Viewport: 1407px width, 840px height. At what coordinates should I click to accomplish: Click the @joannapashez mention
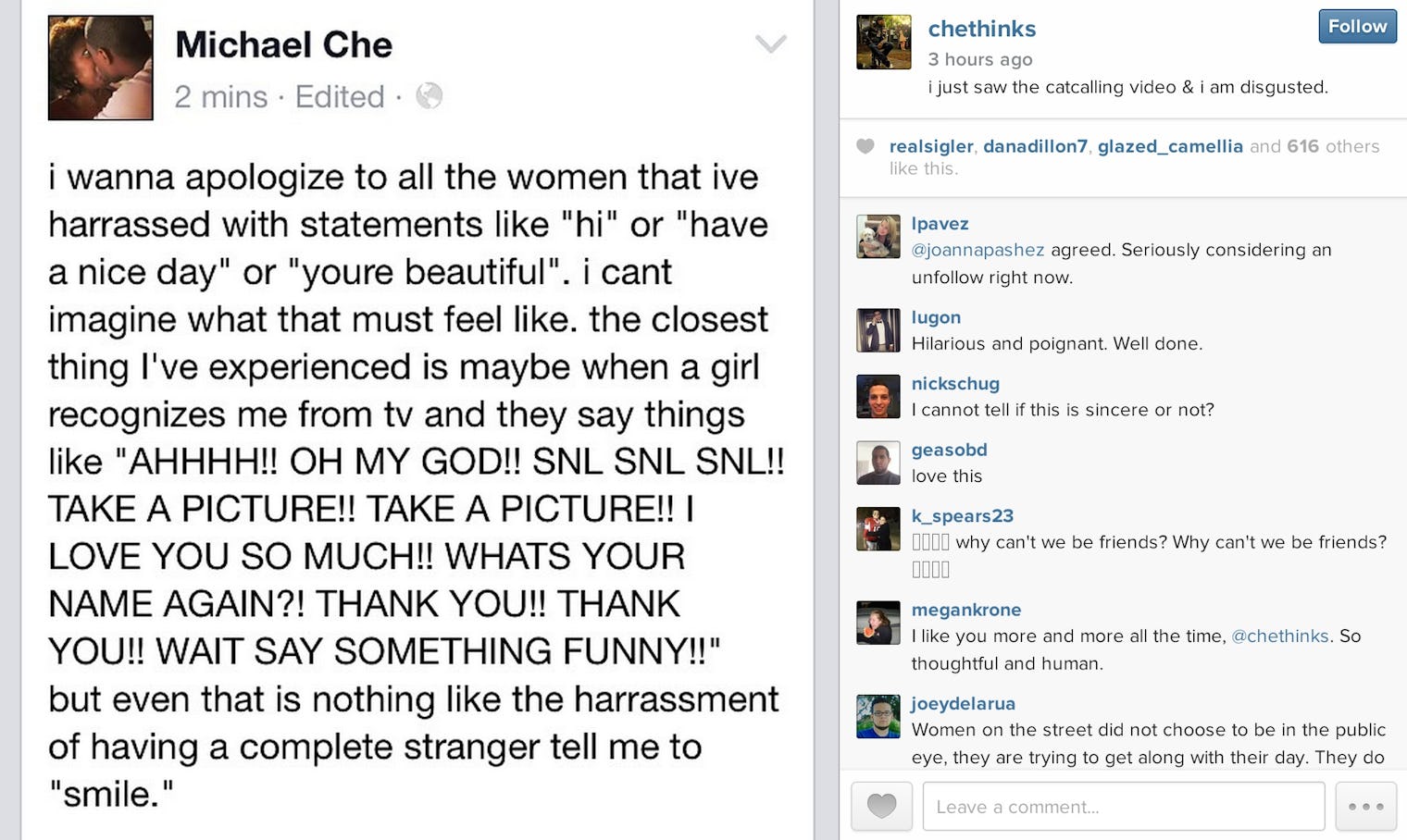pos(977,250)
